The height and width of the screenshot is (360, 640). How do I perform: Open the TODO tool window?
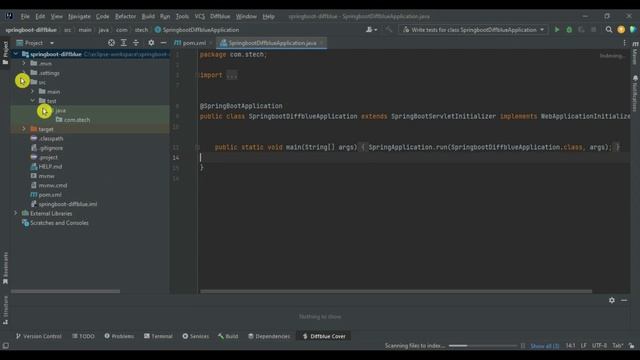click(x=83, y=336)
